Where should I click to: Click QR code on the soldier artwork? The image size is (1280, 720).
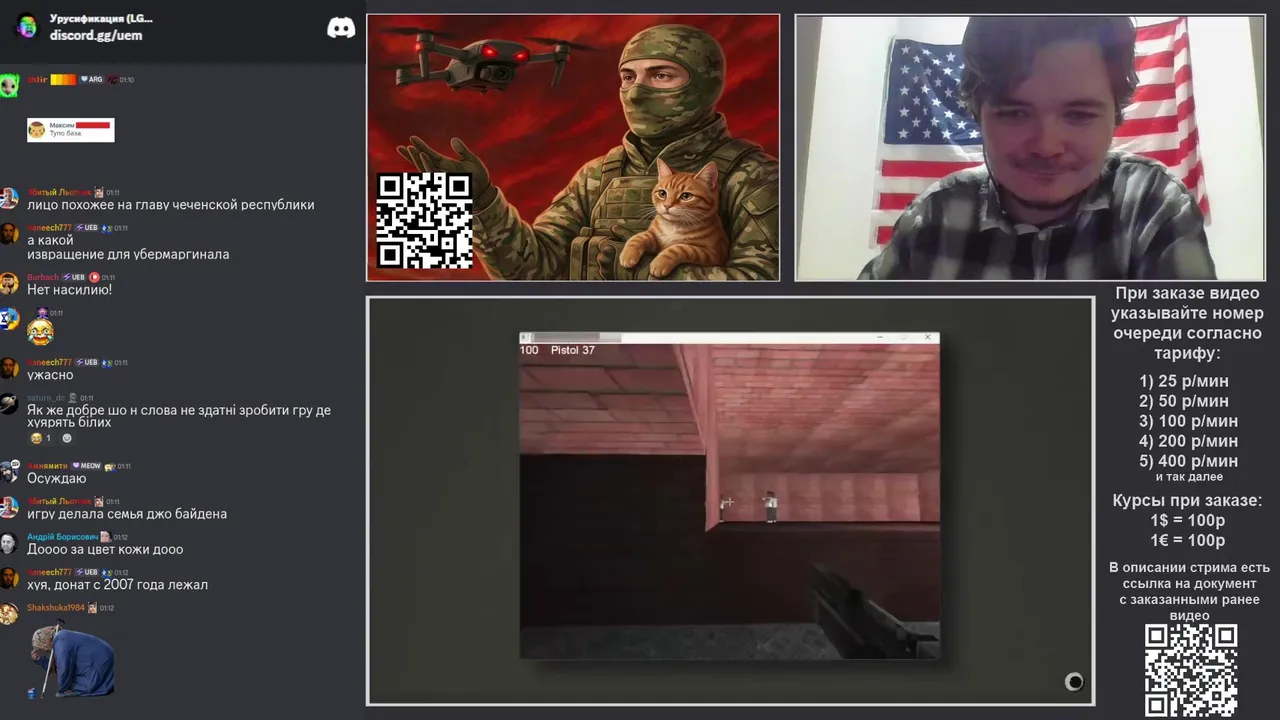[x=424, y=220]
